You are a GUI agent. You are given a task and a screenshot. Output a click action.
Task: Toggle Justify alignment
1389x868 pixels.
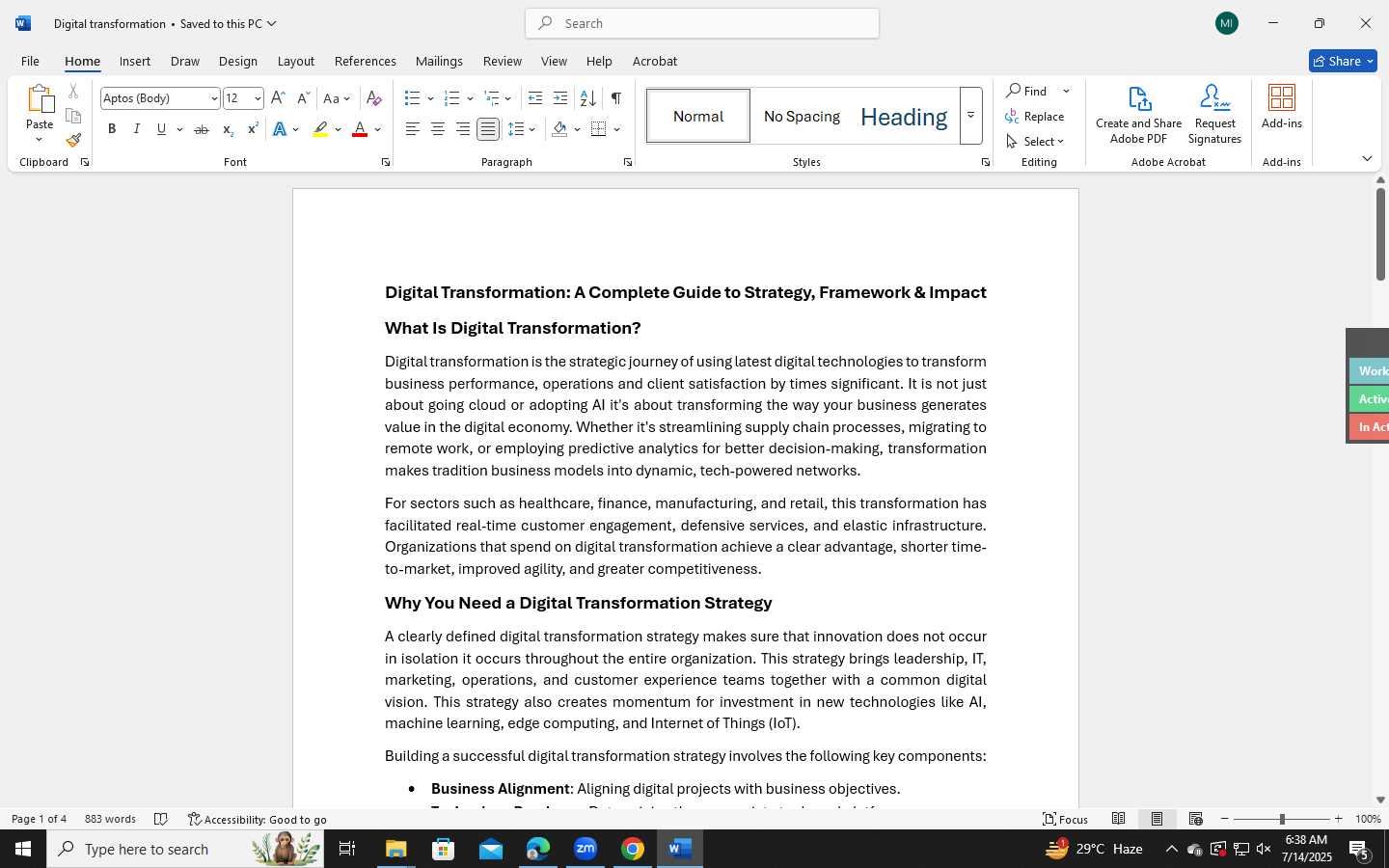tap(488, 129)
